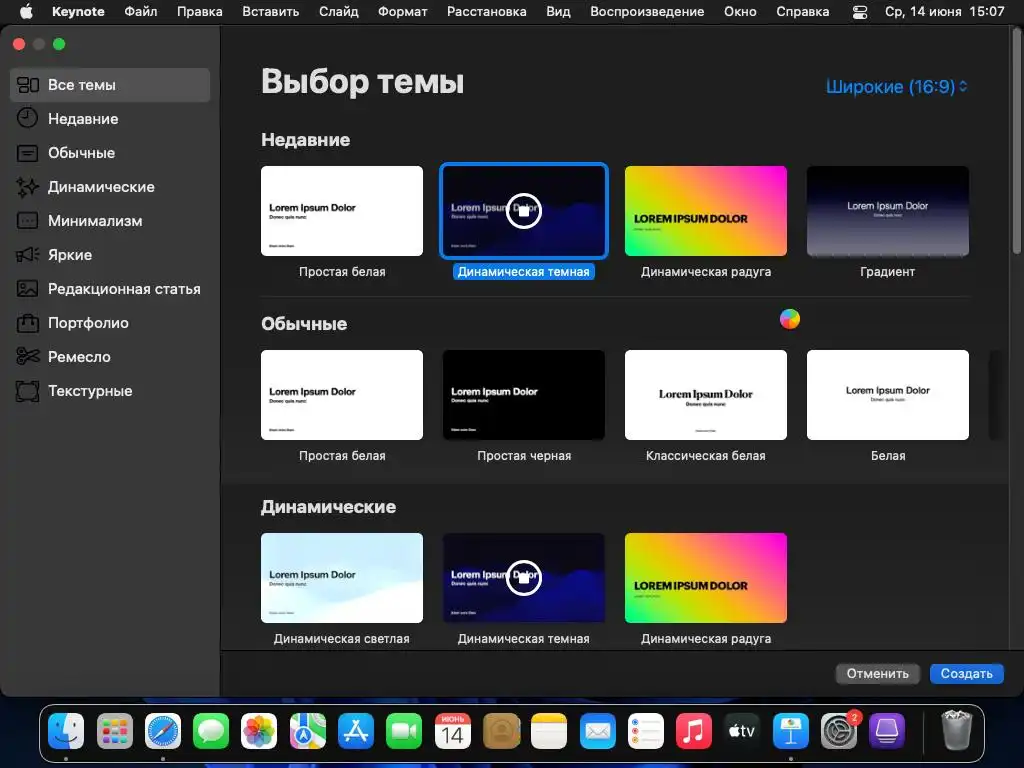
Task: Select Простая белая theme under Обычные
Action: click(342, 395)
